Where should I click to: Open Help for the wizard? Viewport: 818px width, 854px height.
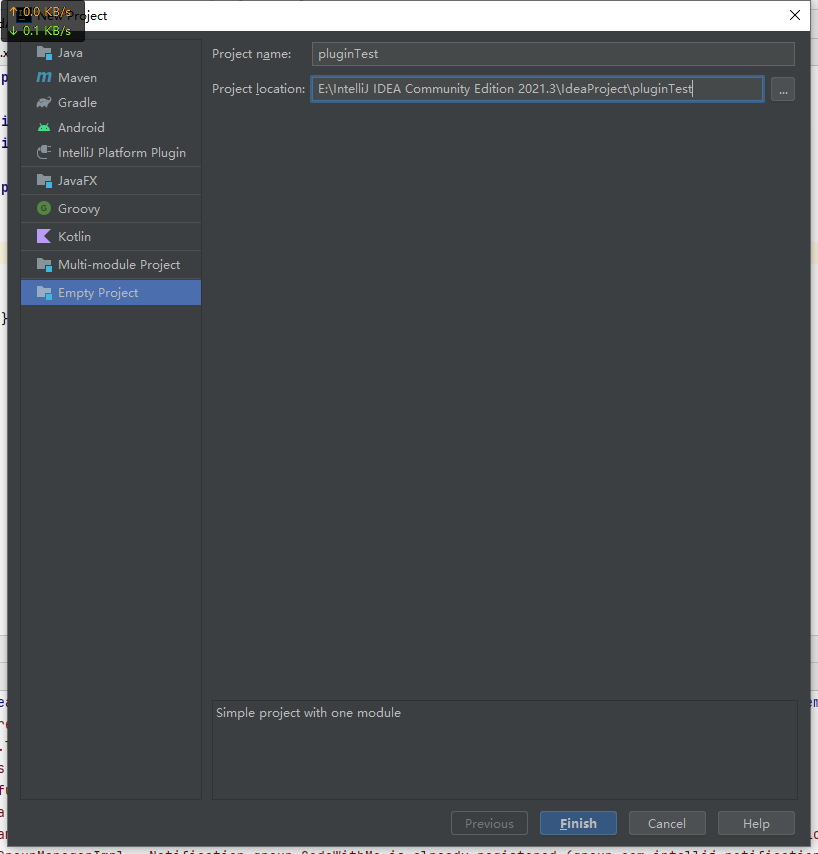point(756,823)
